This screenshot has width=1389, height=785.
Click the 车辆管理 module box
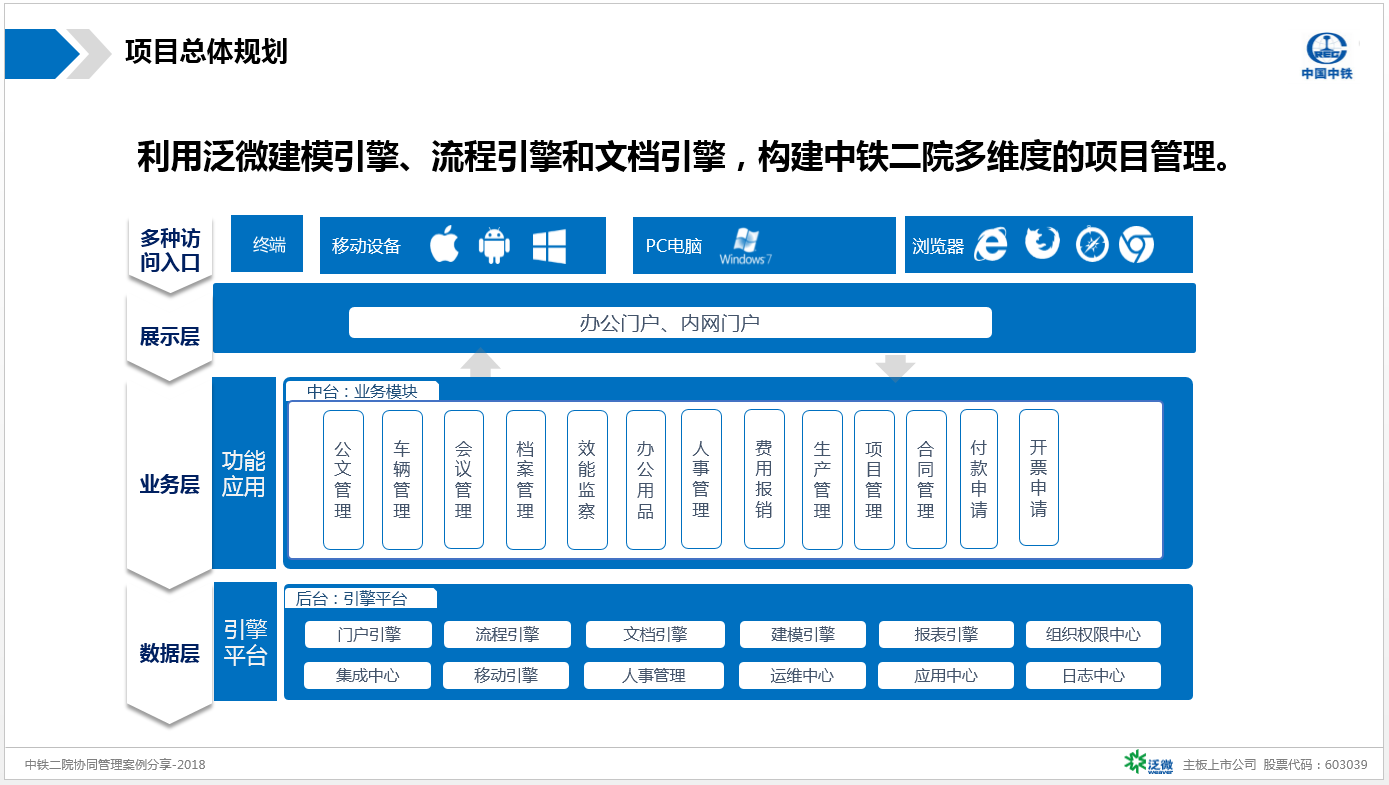402,480
